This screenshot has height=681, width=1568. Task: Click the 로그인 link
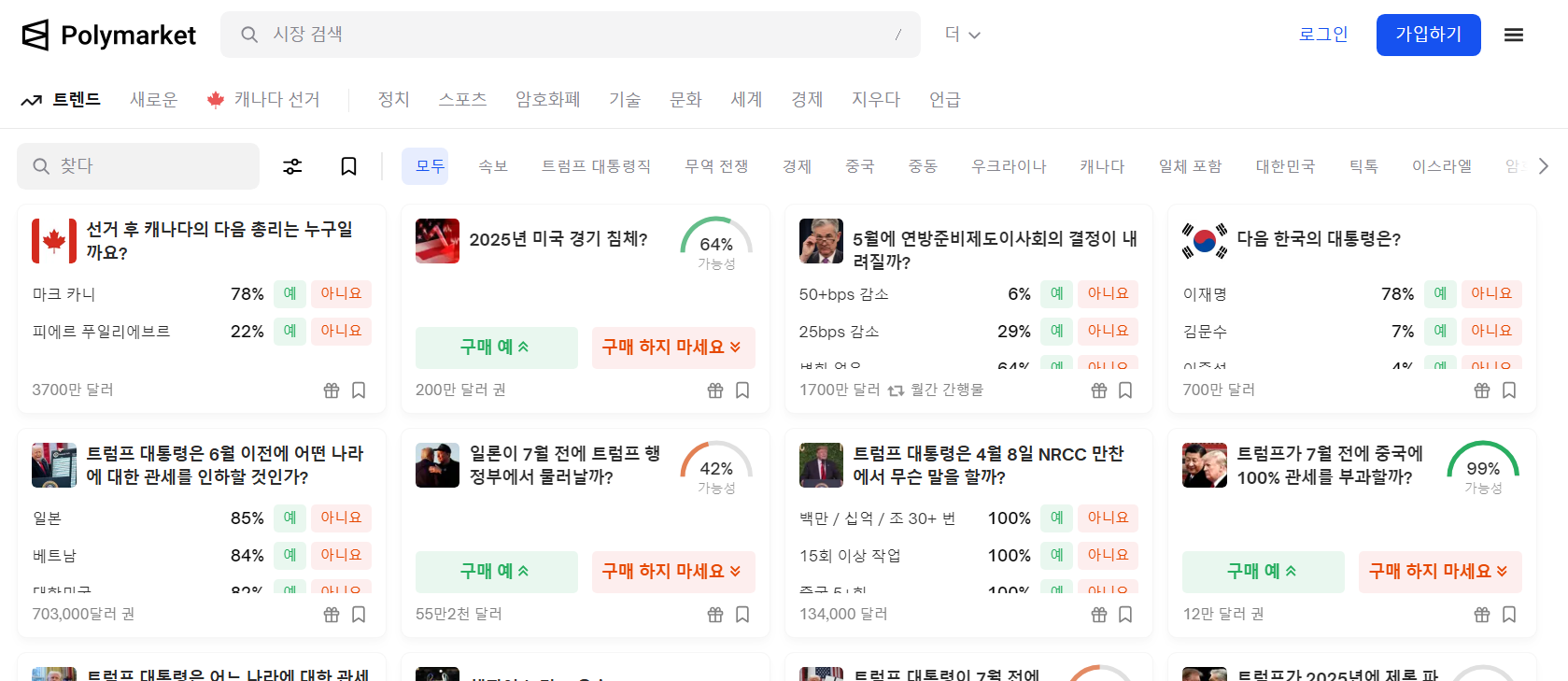1323,35
